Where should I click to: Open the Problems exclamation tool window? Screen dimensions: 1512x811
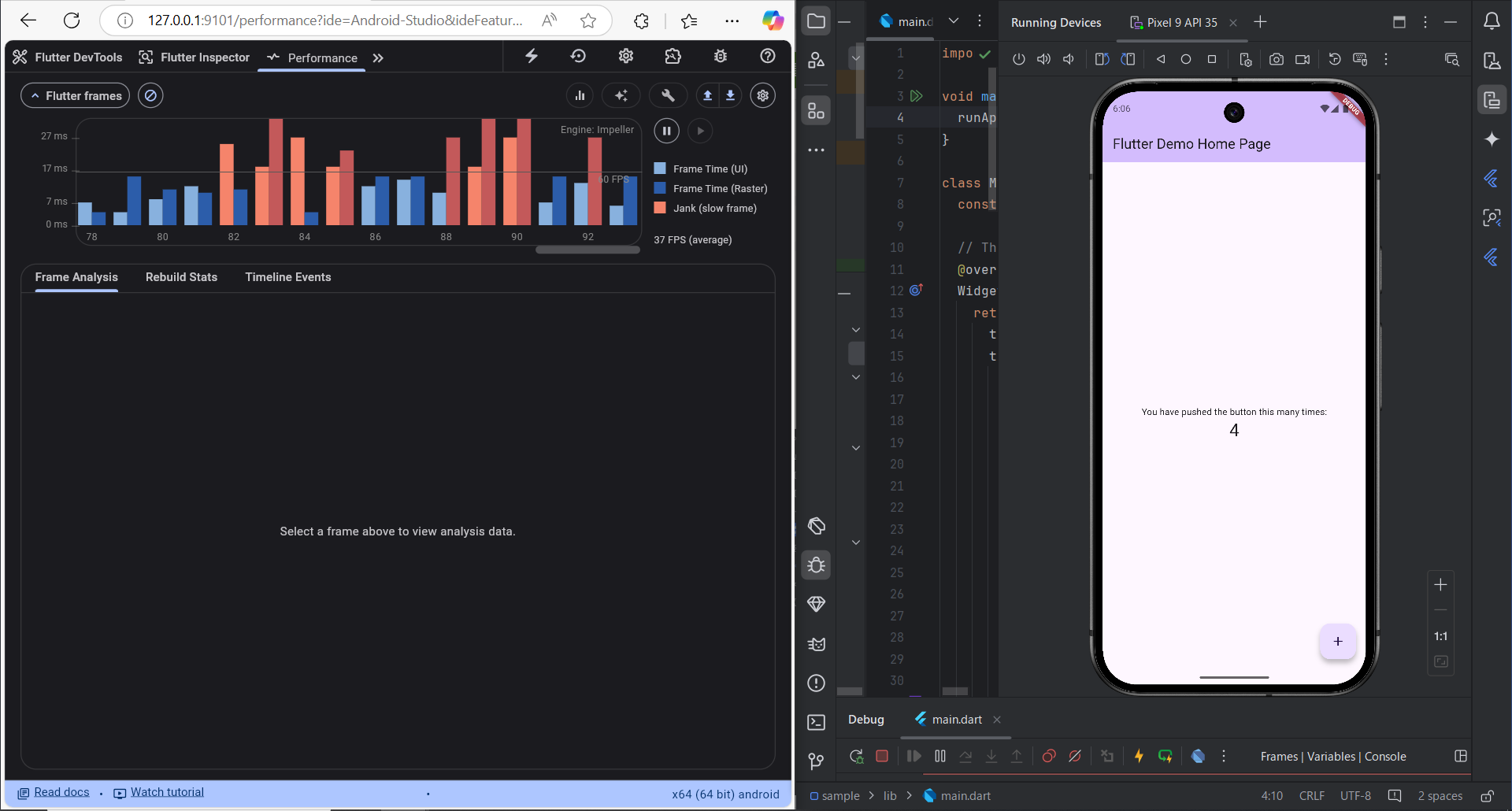click(x=817, y=683)
